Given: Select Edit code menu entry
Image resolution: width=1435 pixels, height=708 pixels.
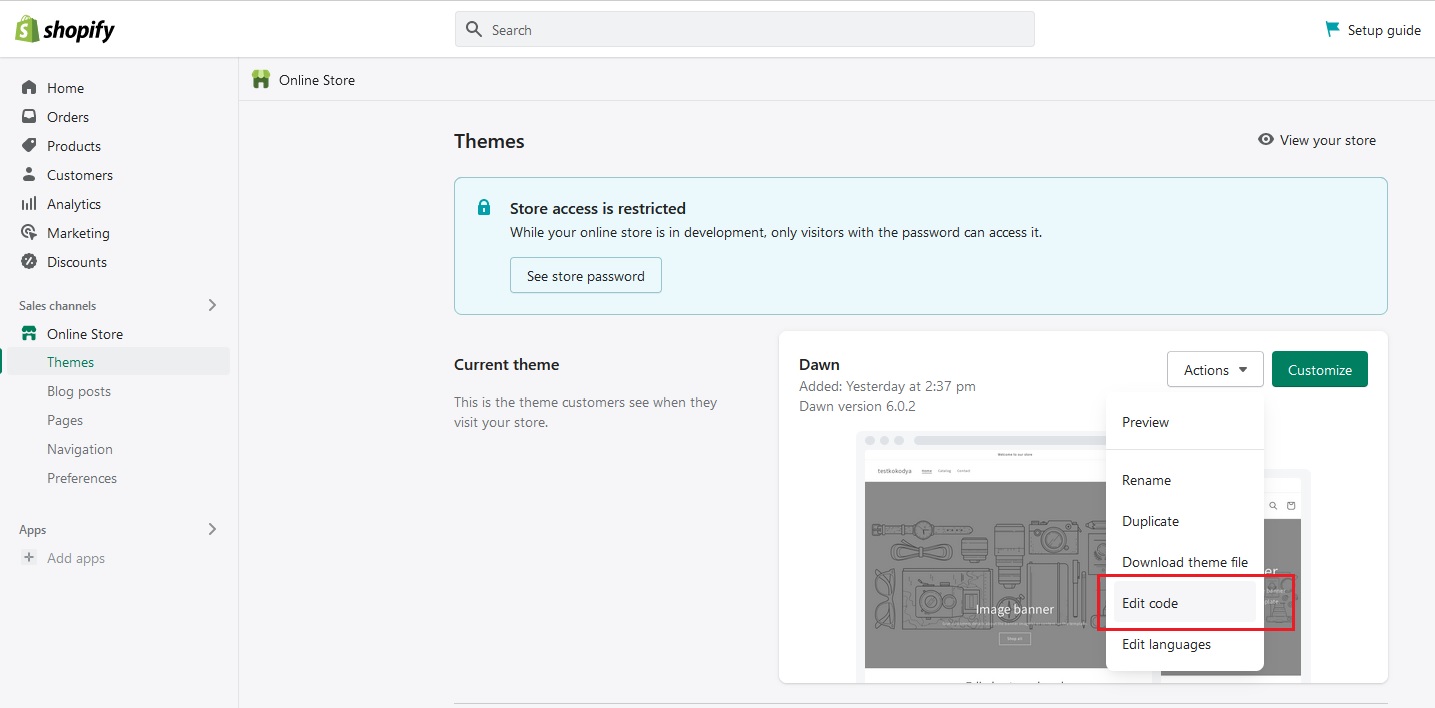Looking at the screenshot, I should (x=1185, y=603).
